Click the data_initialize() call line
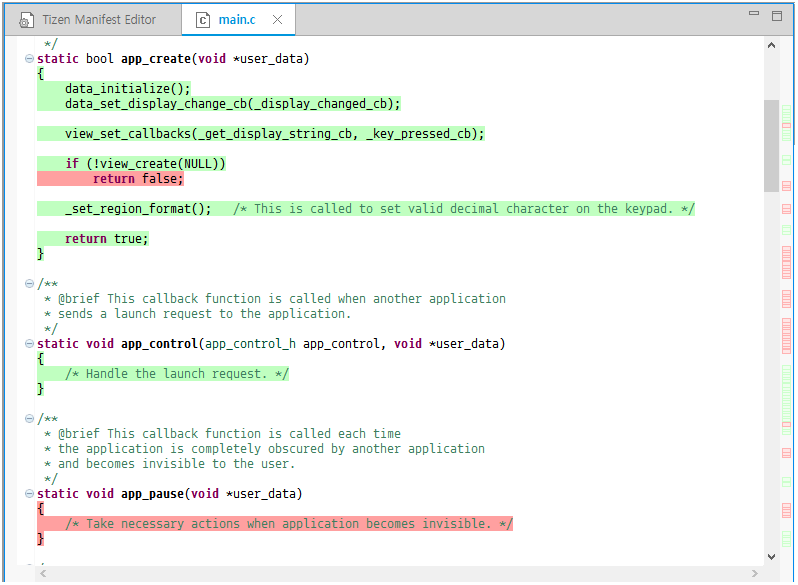Viewport: 798px width, 585px height. click(x=127, y=89)
